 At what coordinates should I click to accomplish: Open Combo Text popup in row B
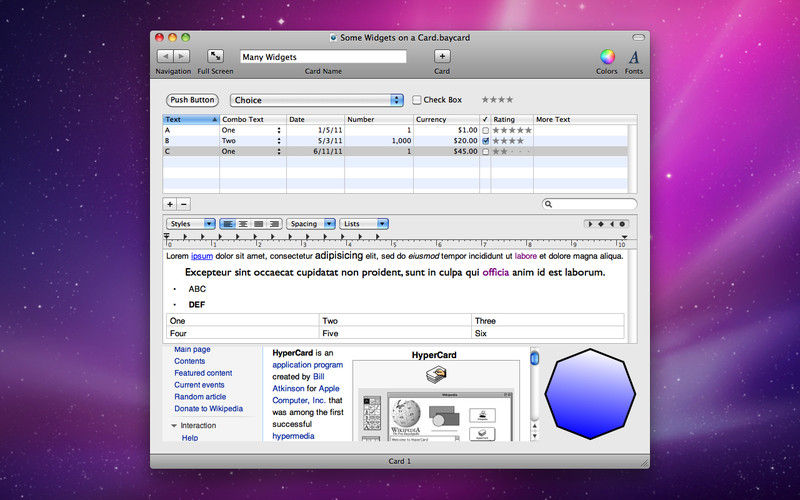coord(279,141)
